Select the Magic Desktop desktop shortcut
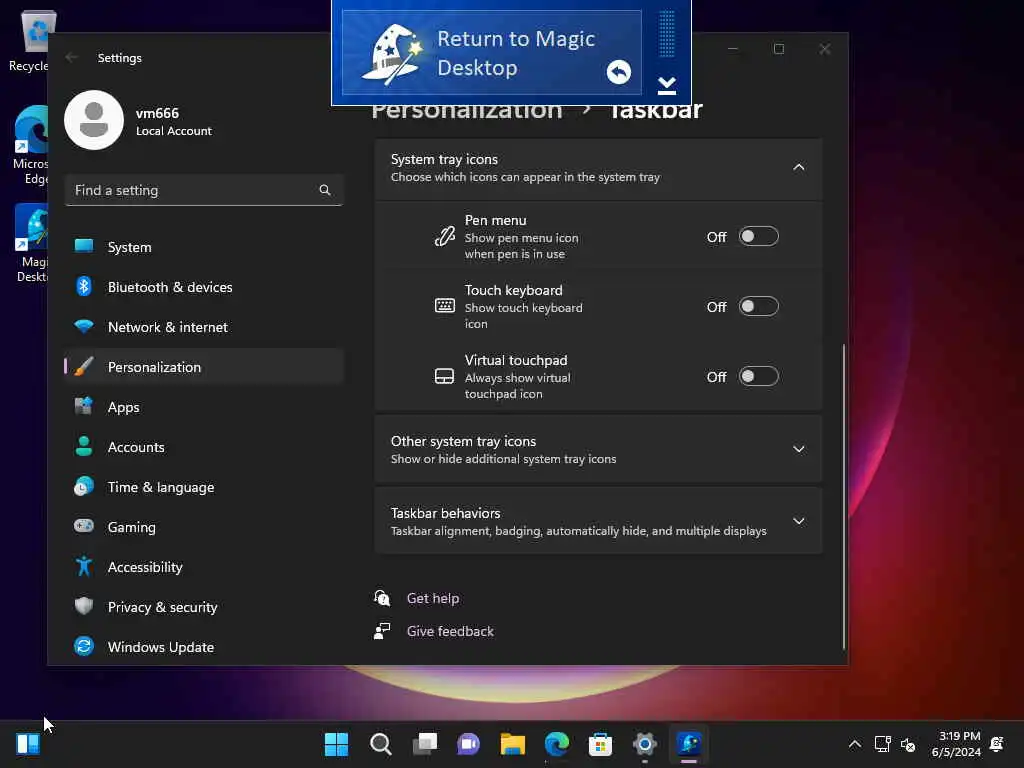This screenshot has height=768, width=1024. 31,243
